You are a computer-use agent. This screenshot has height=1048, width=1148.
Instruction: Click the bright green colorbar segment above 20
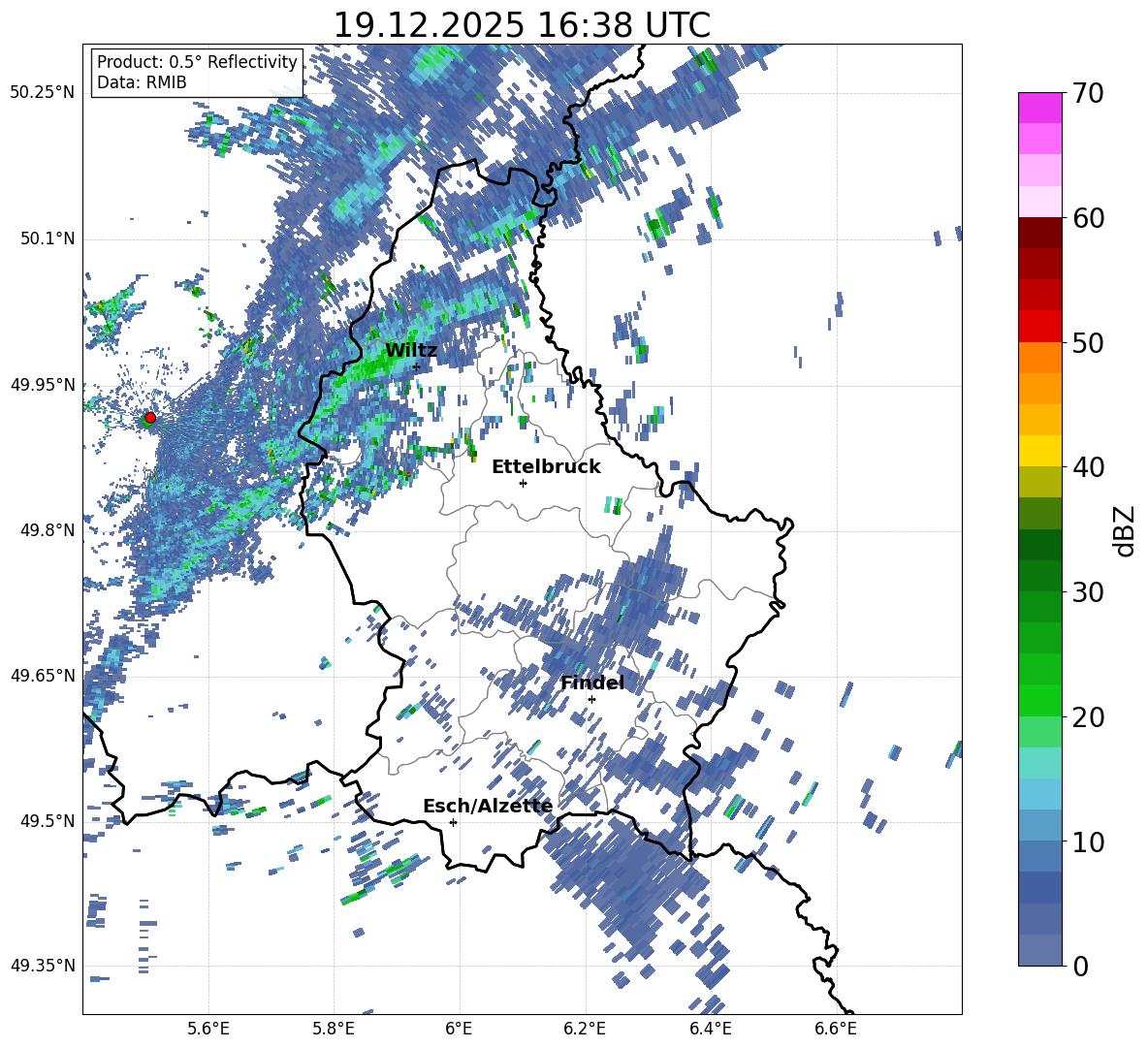point(1039,700)
